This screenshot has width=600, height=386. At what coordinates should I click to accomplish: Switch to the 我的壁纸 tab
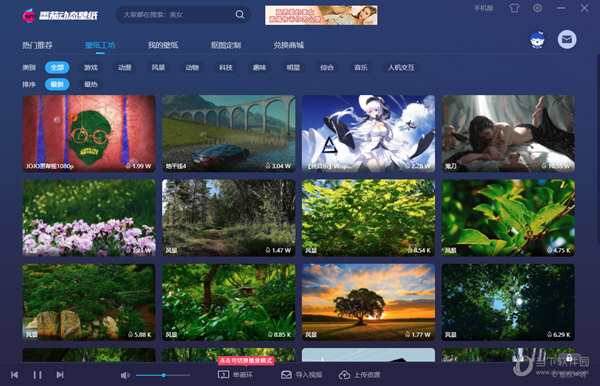tap(163, 45)
